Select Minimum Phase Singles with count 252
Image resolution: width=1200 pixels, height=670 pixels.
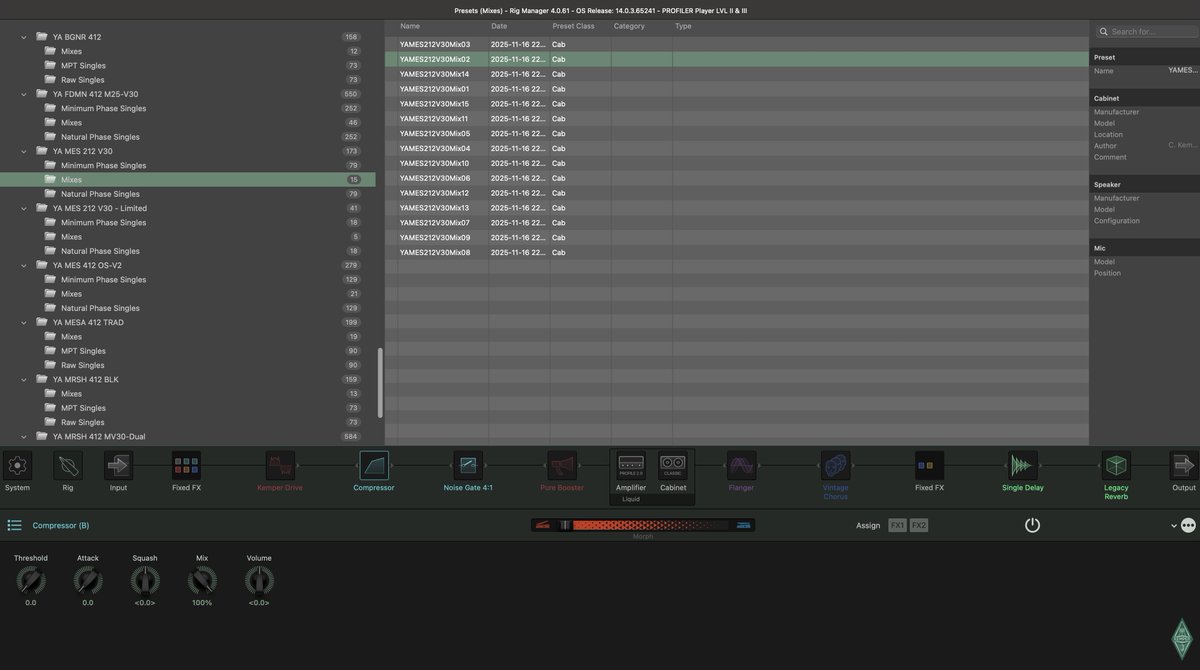pyautogui.click(x=188, y=108)
